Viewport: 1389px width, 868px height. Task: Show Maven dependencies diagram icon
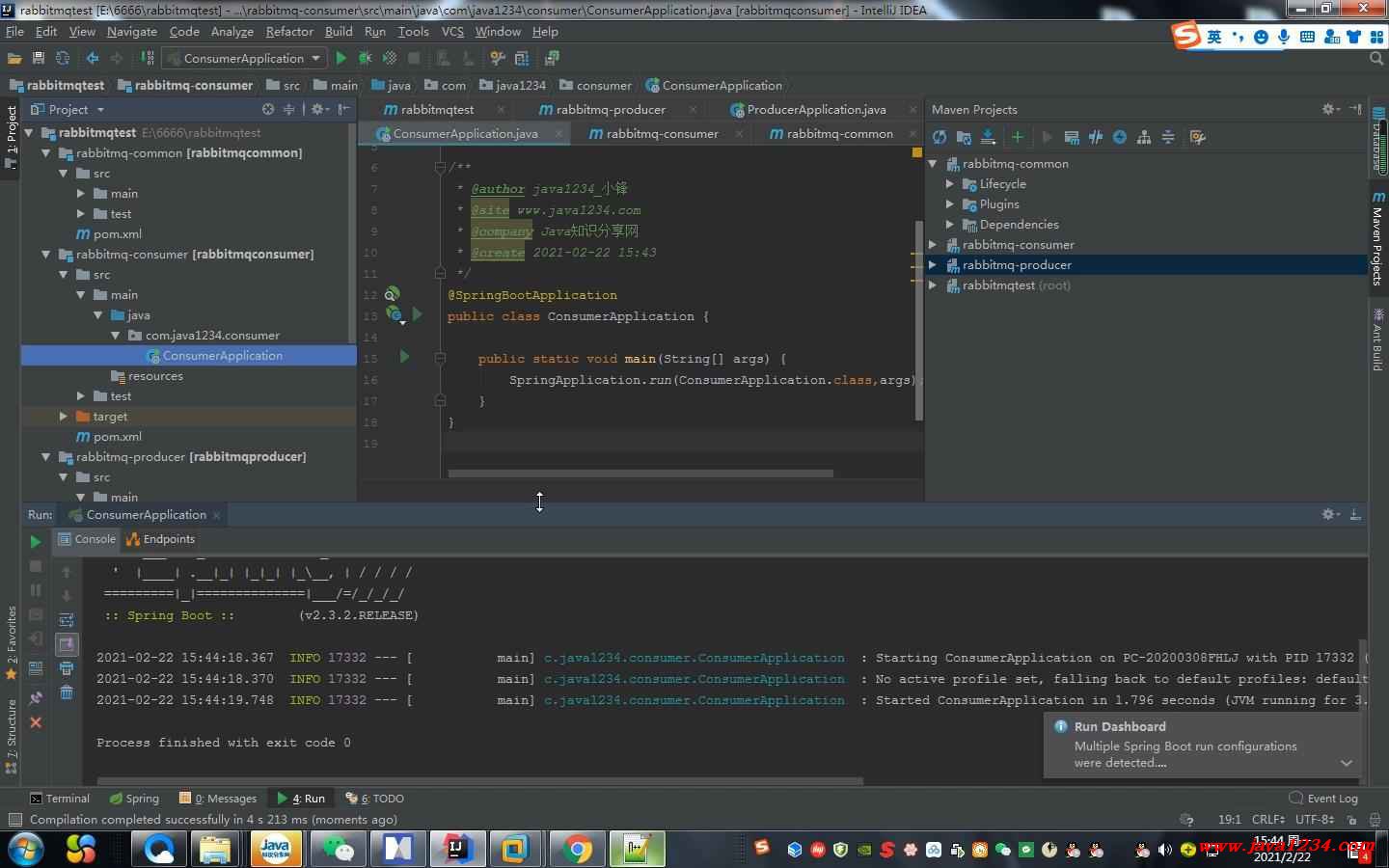(x=1144, y=137)
